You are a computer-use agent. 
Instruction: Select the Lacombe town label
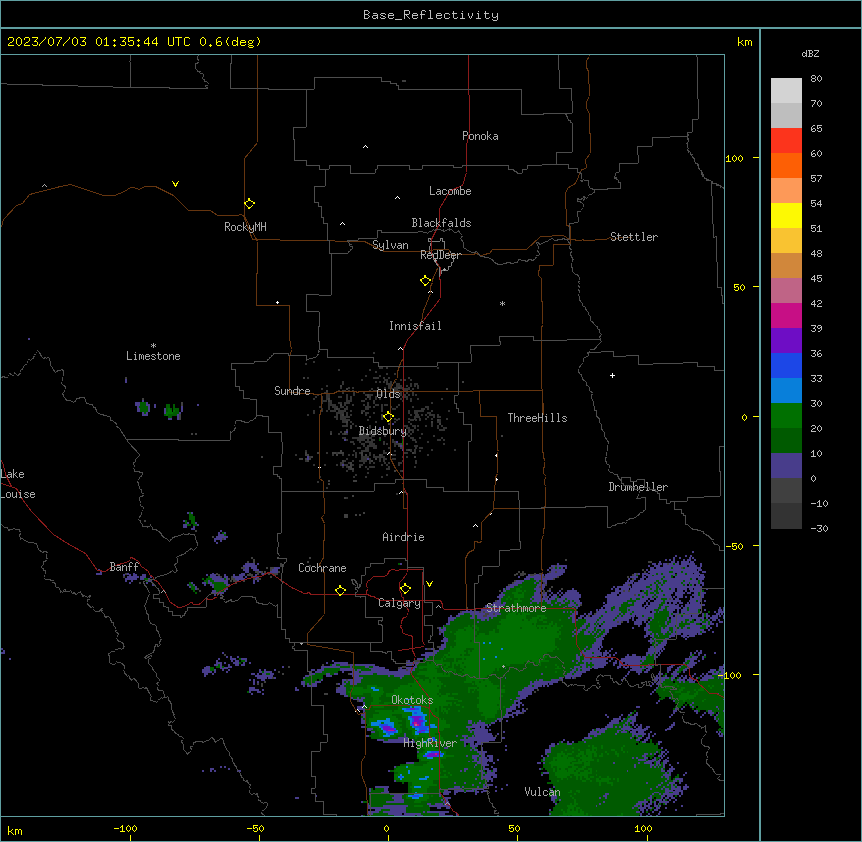pyautogui.click(x=450, y=191)
